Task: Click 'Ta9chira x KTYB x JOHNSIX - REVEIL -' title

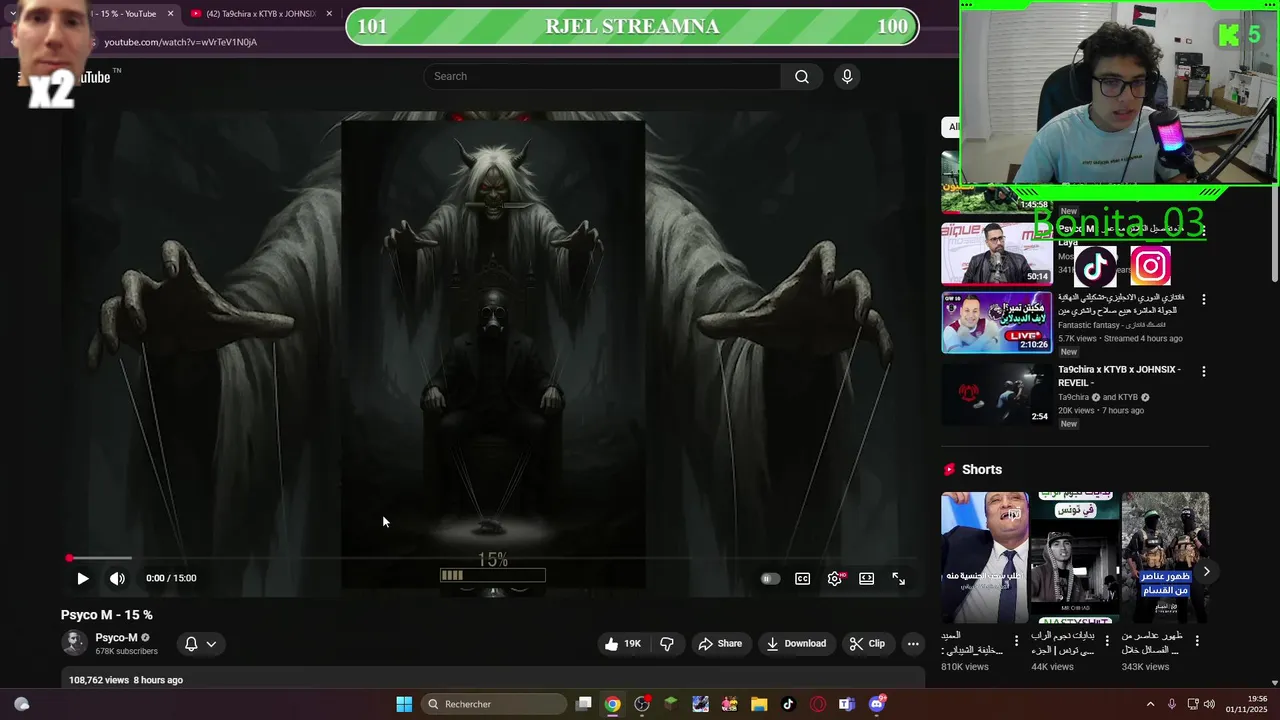Action: (1119, 376)
